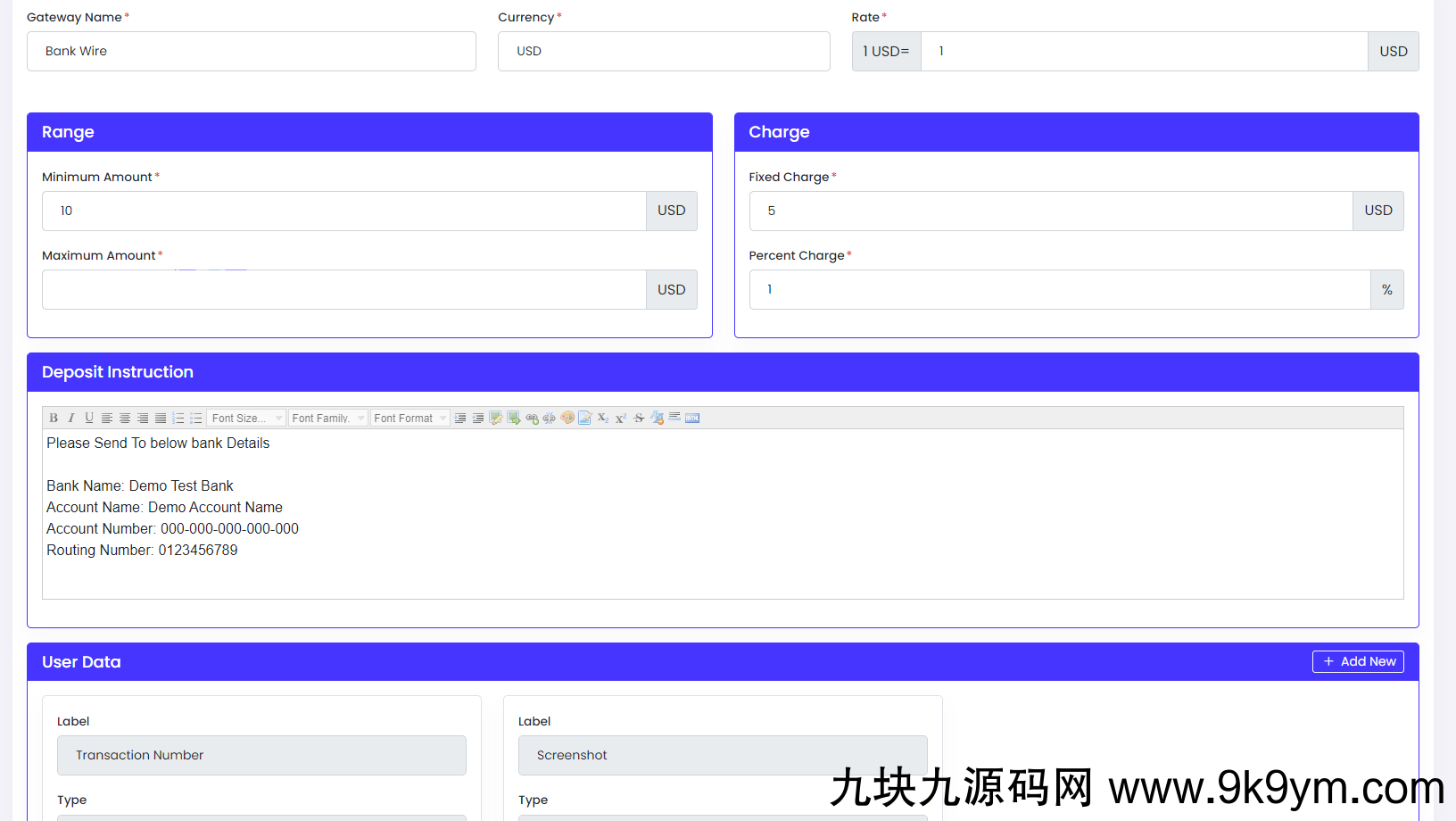The height and width of the screenshot is (821, 1456).
Task: Open the Font Format dropdown
Action: click(x=409, y=418)
